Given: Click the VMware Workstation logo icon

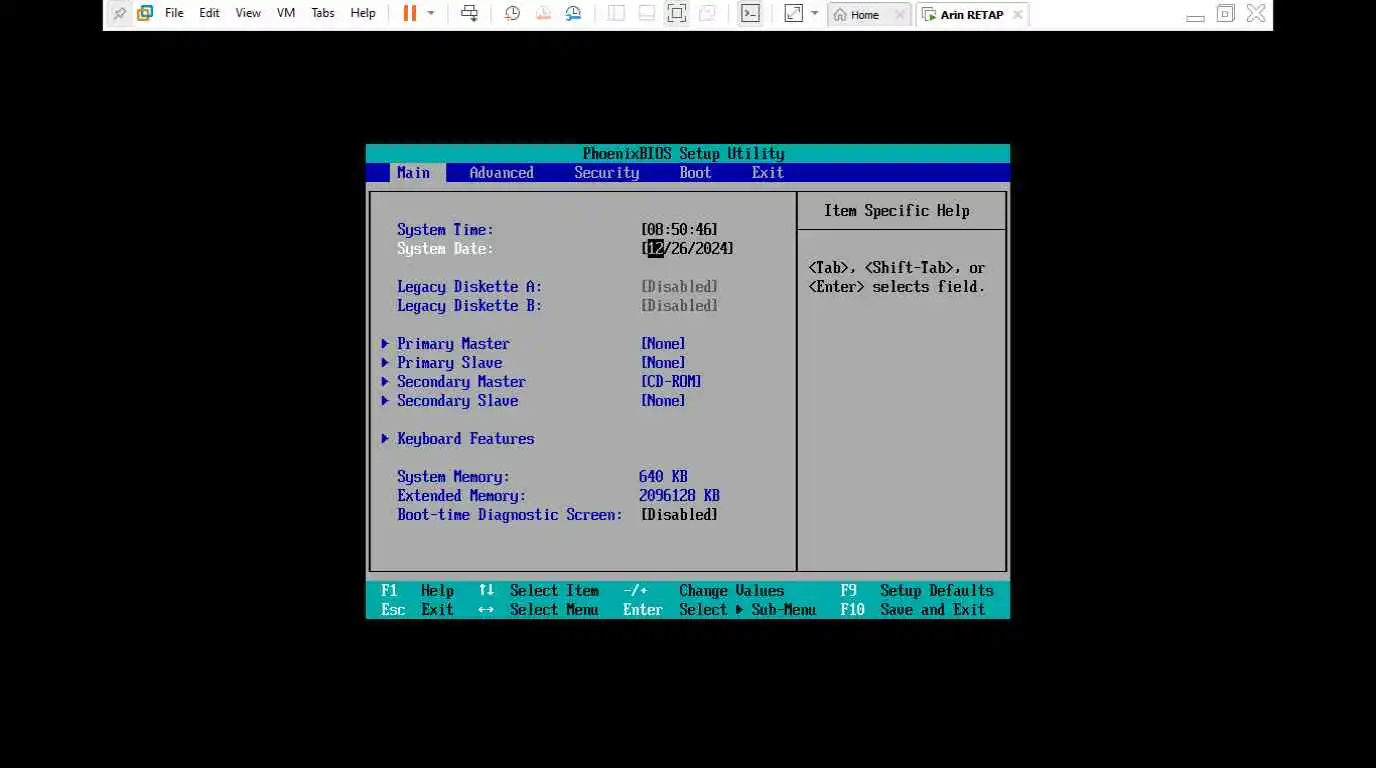Looking at the screenshot, I should coord(145,14).
